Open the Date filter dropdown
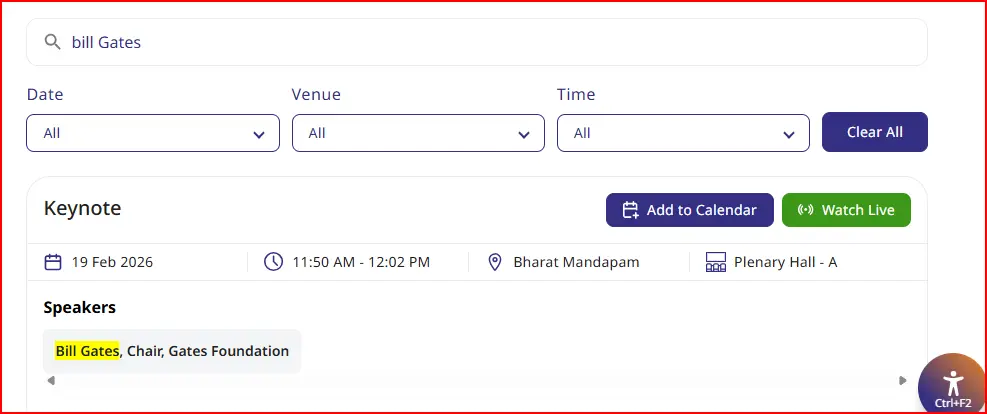This screenshot has width=987, height=414. pos(153,133)
